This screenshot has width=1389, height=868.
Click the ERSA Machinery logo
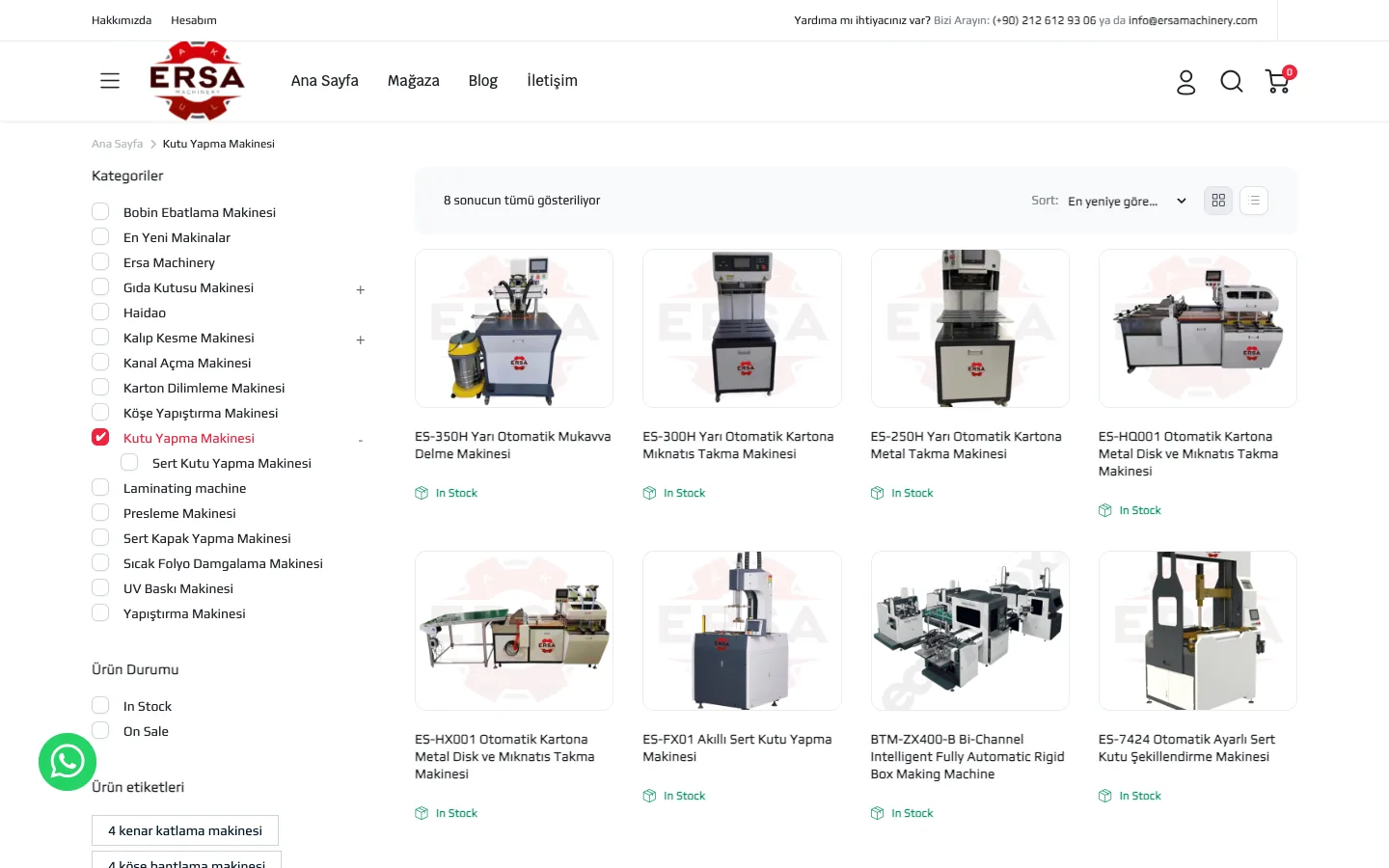click(197, 81)
